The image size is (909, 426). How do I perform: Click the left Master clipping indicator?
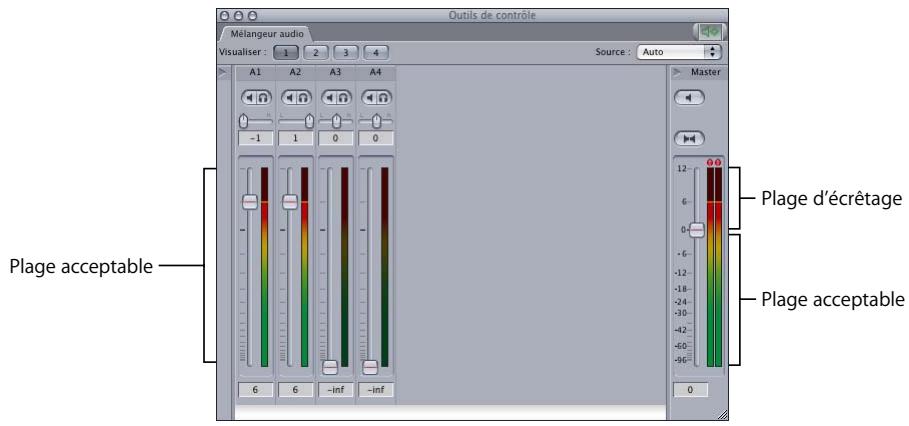[710, 163]
